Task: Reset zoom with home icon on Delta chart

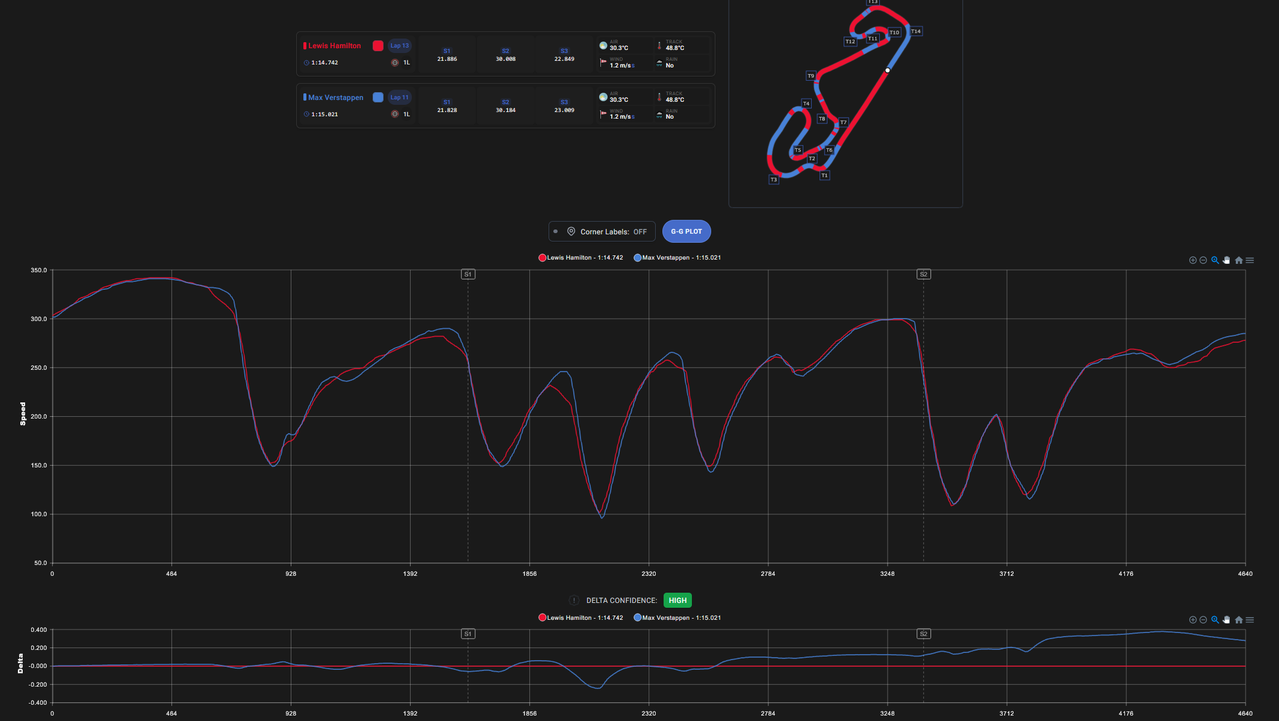Action: tap(1239, 620)
